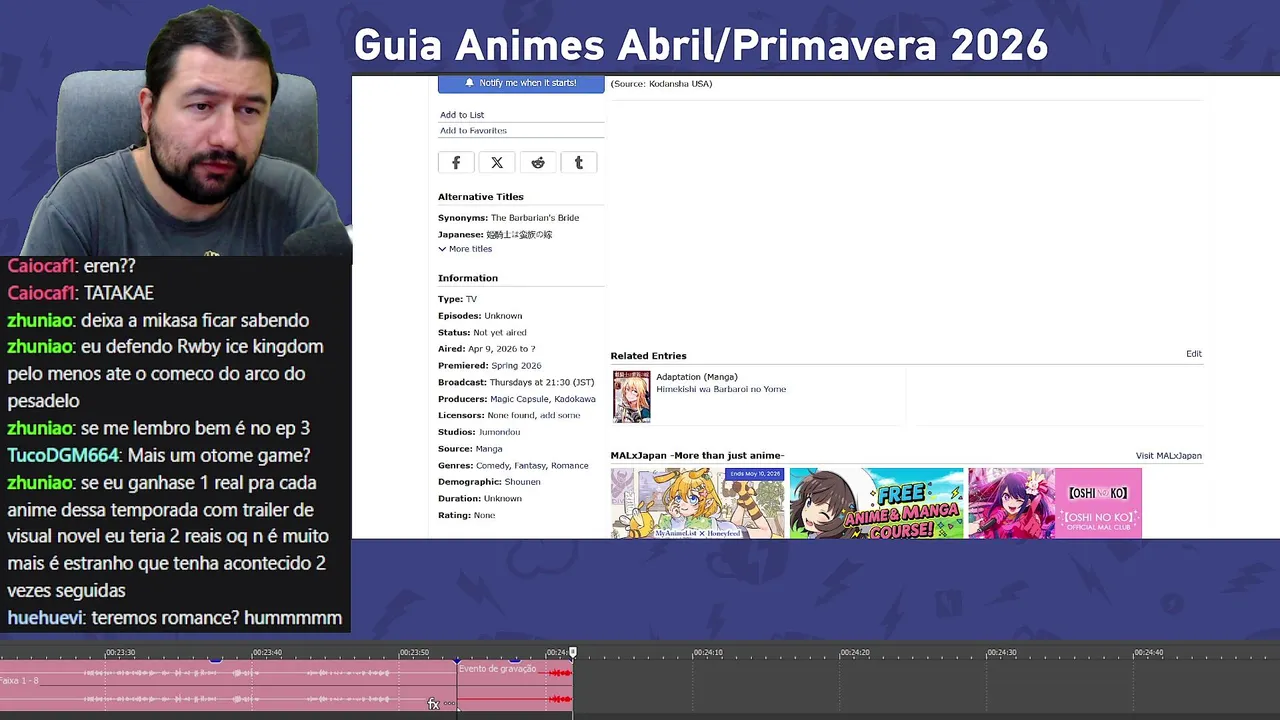Image resolution: width=1280 pixels, height=720 pixels.
Task: Open the MyAnimeList x Honeyfeed banner
Action: pos(698,503)
